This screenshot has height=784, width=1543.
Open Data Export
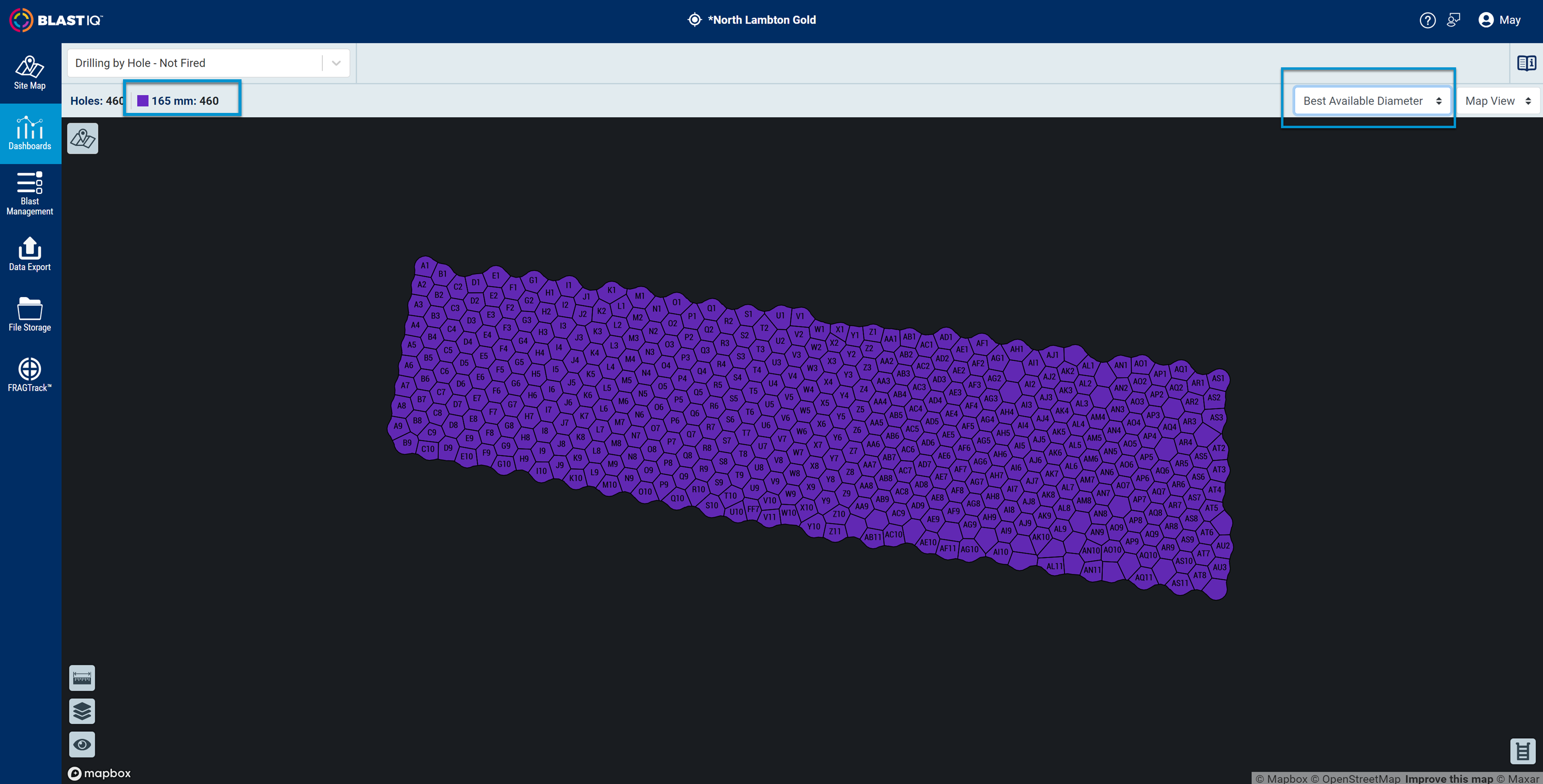click(30, 254)
